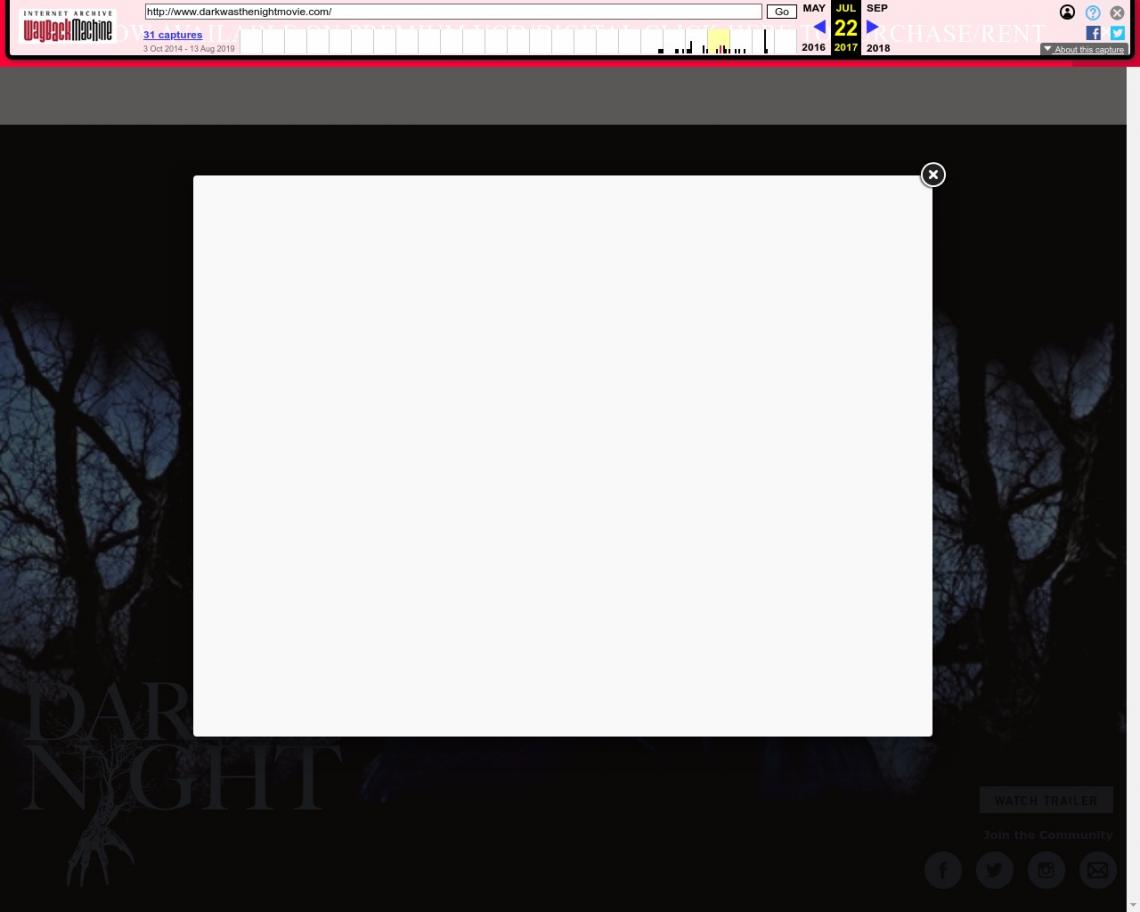Open the site's Instagram page icon
The image size is (1140, 912).
pyautogui.click(x=1046, y=870)
